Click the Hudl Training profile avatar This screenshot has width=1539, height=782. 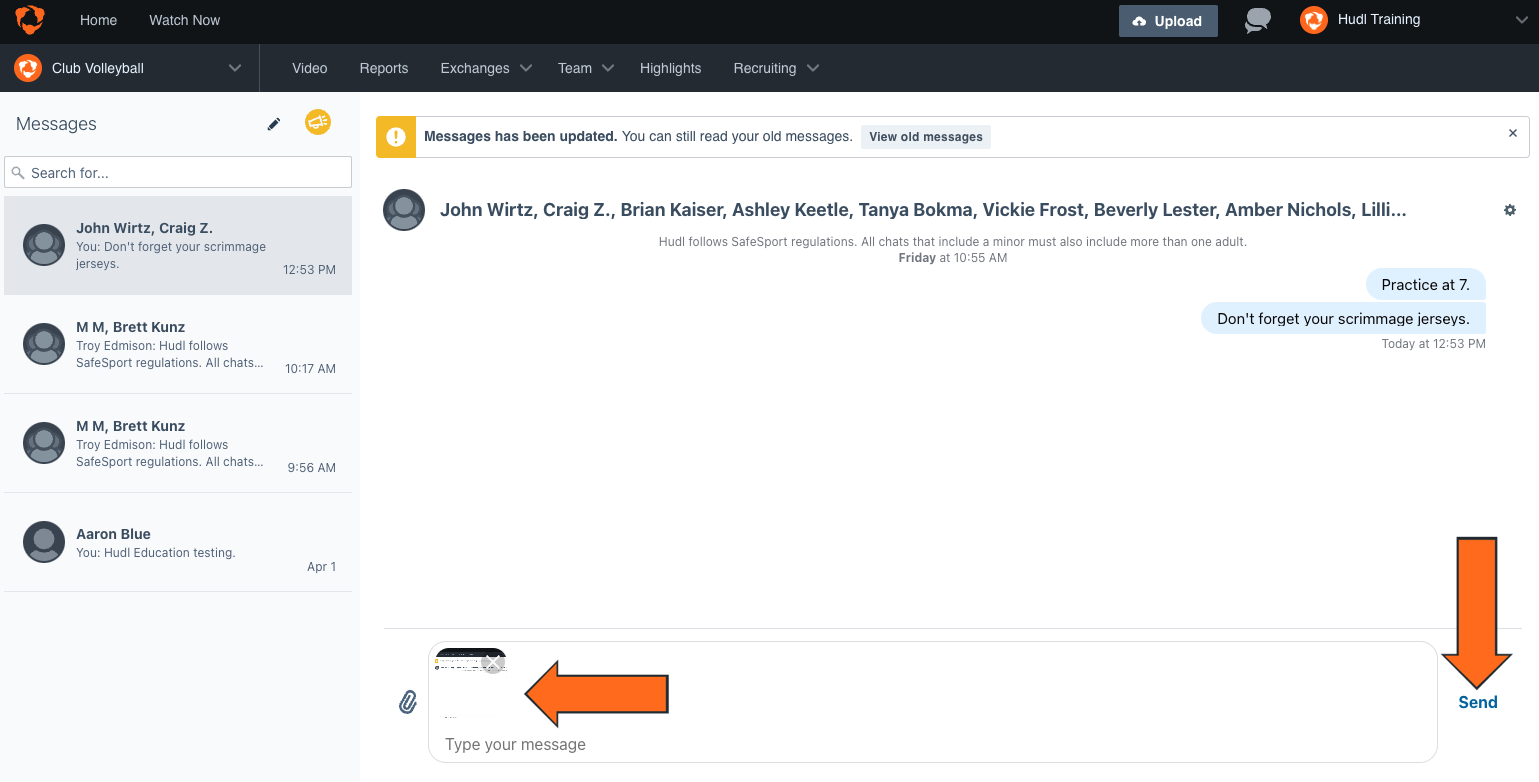pyautogui.click(x=1313, y=20)
